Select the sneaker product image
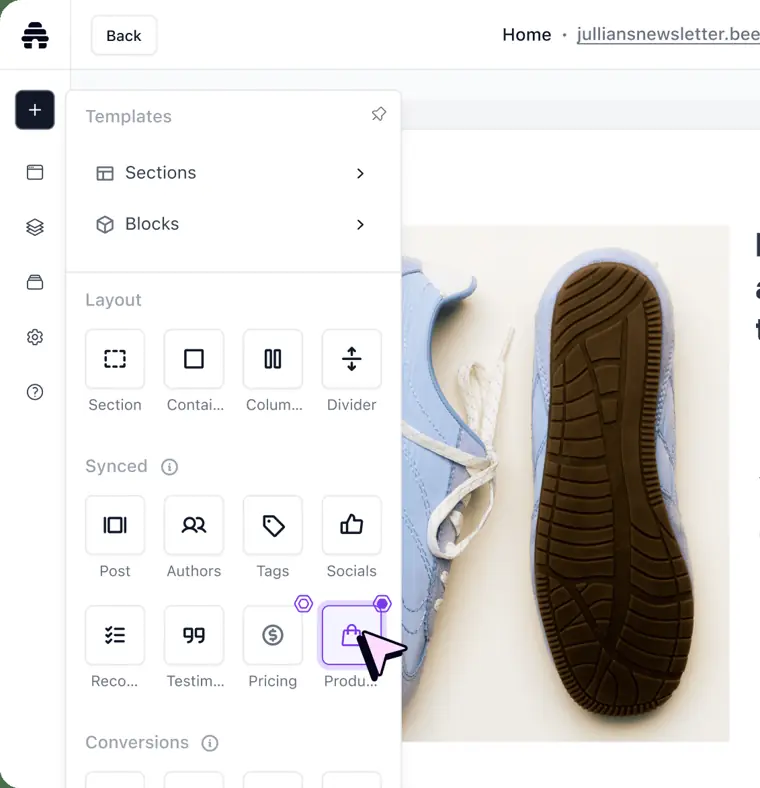 point(565,483)
